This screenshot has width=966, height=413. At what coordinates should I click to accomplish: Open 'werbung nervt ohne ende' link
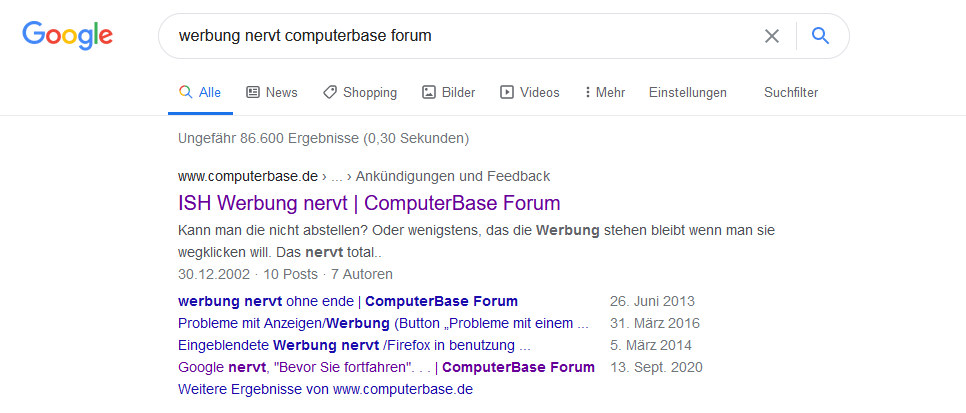(x=348, y=301)
